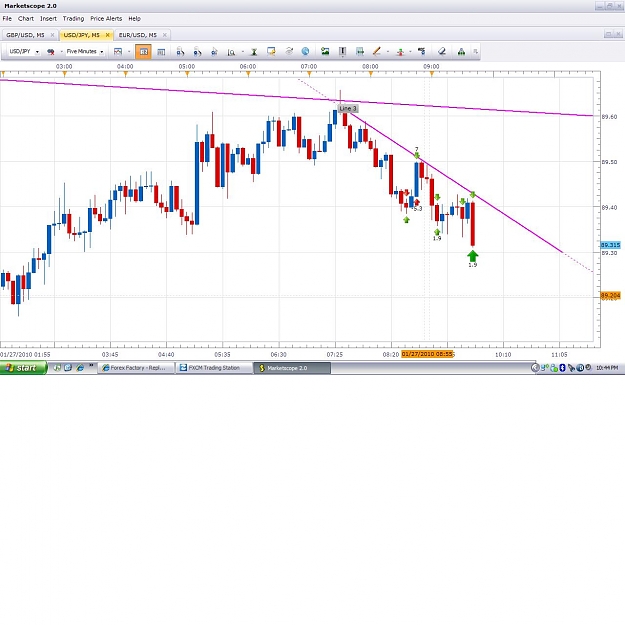
Task: Click the large green buy arrow marker
Action: coord(473,256)
